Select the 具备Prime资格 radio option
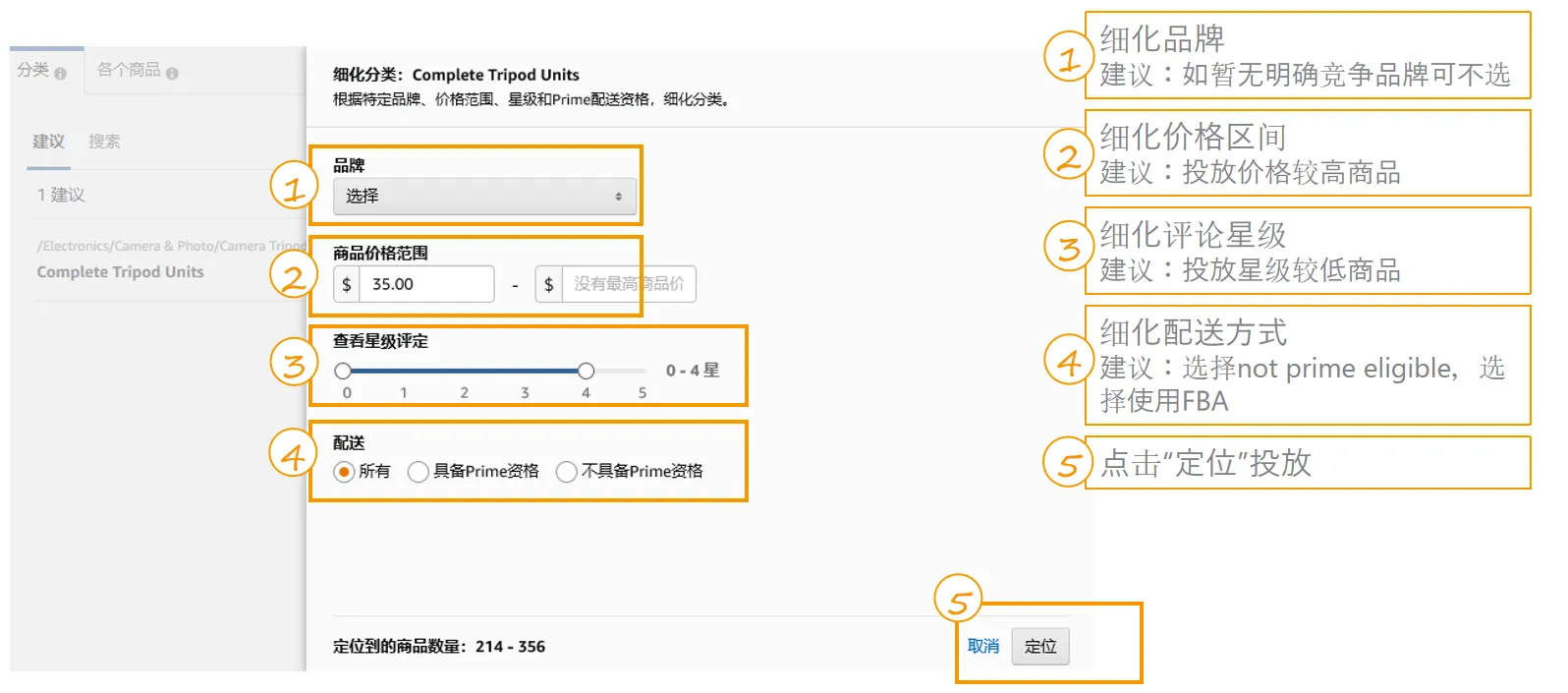Viewport: 1568px width, 693px height. coord(418,472)
